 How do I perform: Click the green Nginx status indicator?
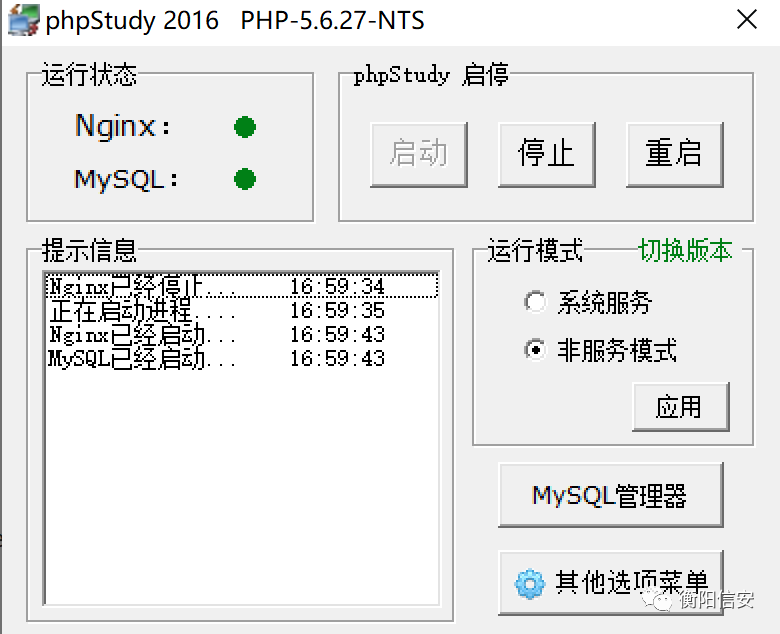click(245, 127)
